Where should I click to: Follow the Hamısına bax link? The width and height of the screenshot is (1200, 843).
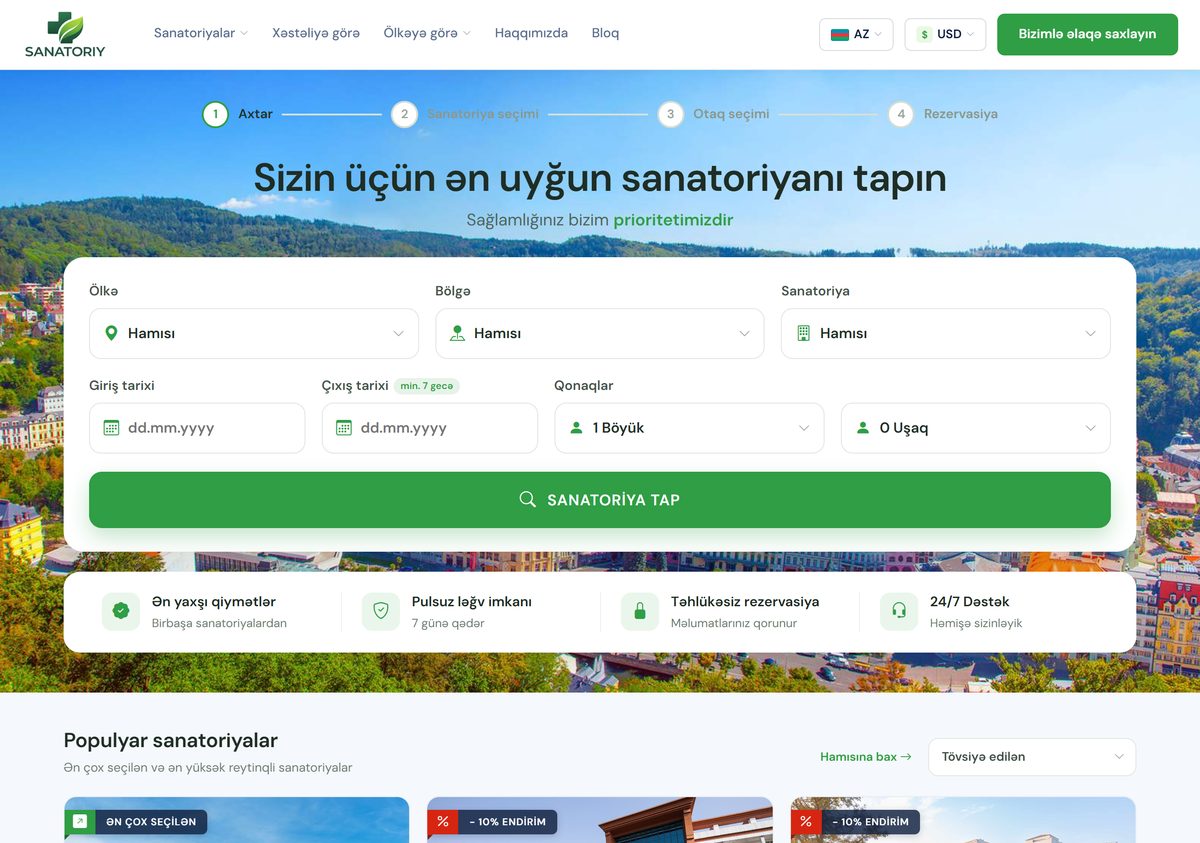point(866,757)
